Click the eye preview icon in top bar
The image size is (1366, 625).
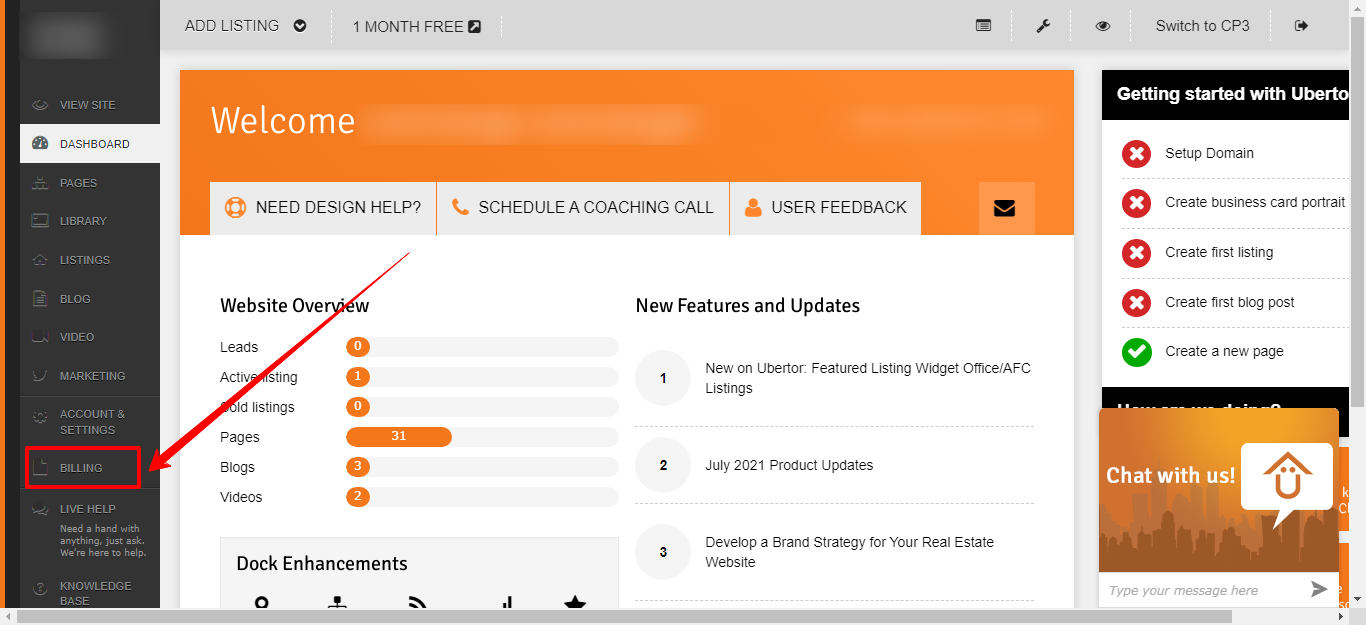[x=1102, y=26]
